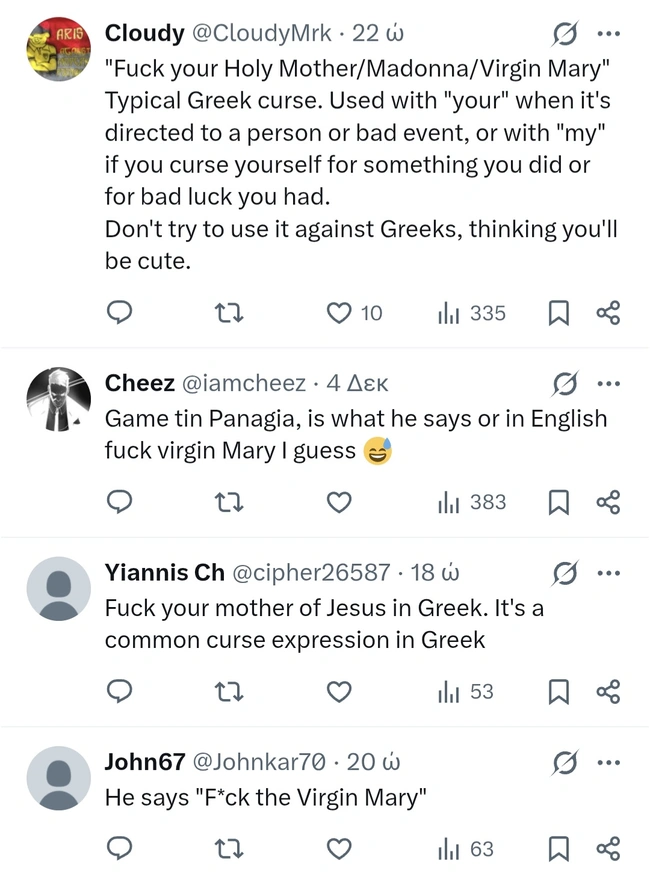Open Cloudy's profile picture
The height and width of the screenshot is (879, 650).
point(58,49)
